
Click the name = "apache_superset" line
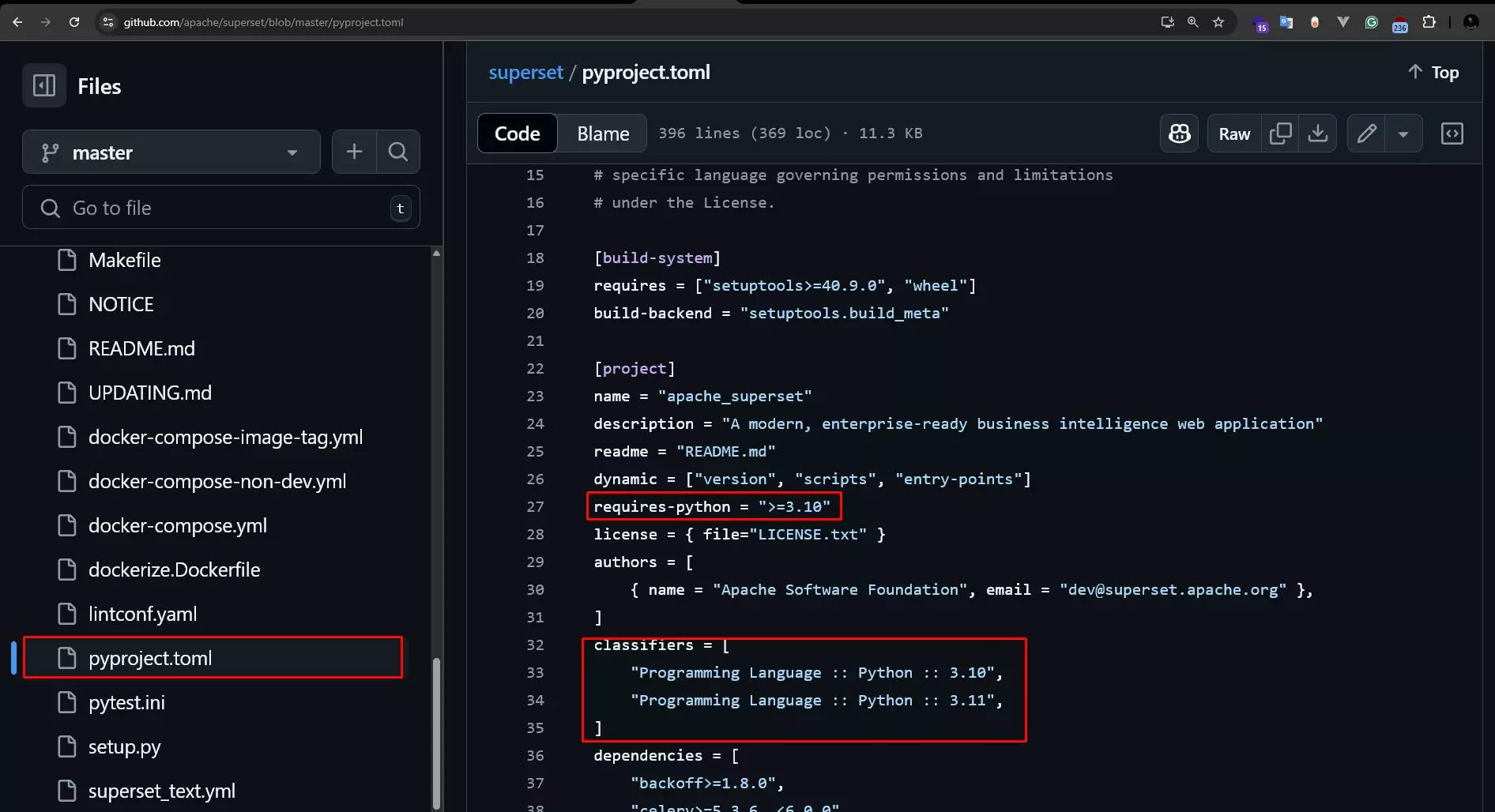(x=702, y=396)
